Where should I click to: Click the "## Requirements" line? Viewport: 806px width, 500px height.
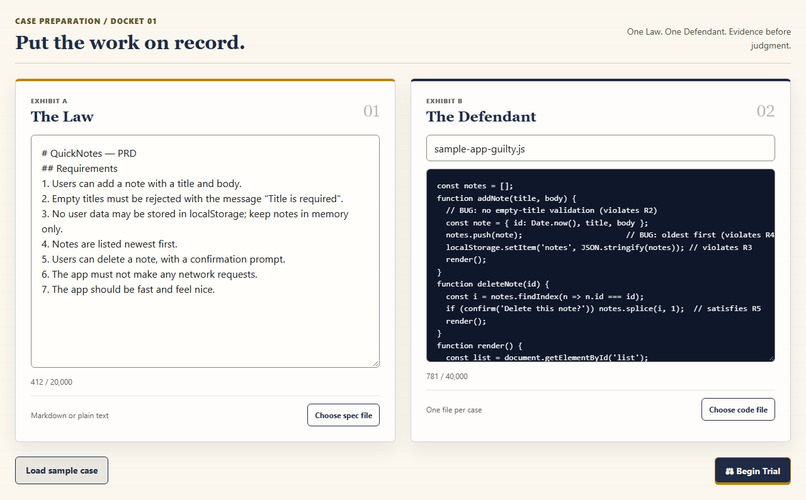pyautogui.click(x=80, y=169)
